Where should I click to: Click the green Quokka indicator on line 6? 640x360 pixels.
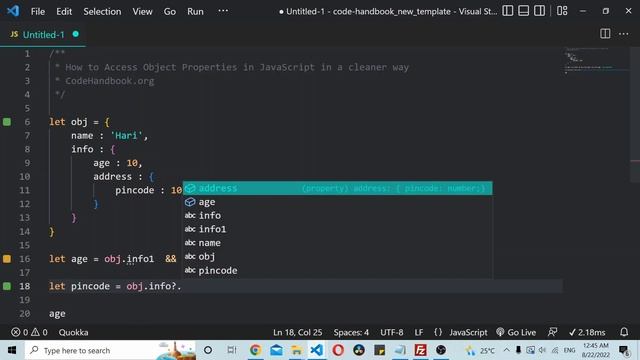click(x=7, y=122)
